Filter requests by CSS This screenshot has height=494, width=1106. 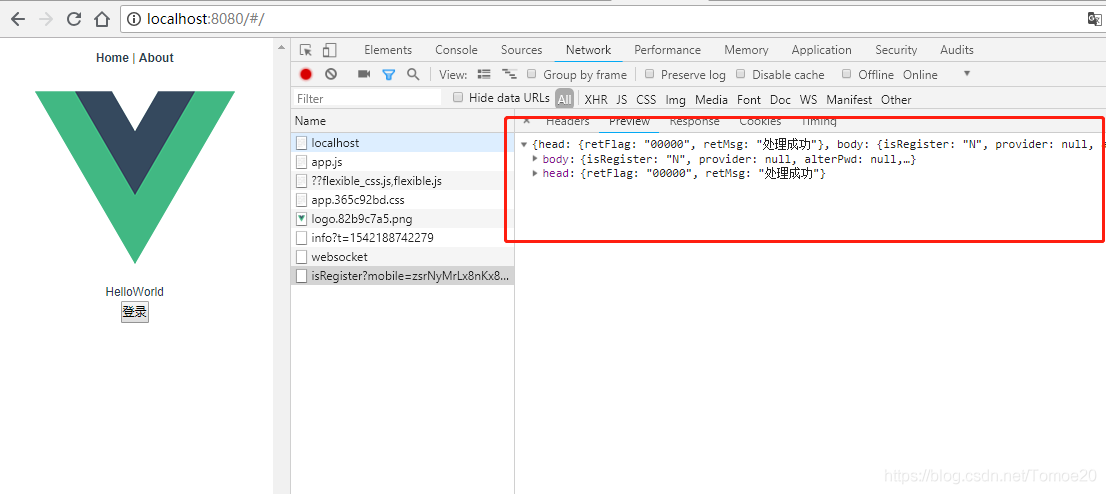(x=646, y=100)
